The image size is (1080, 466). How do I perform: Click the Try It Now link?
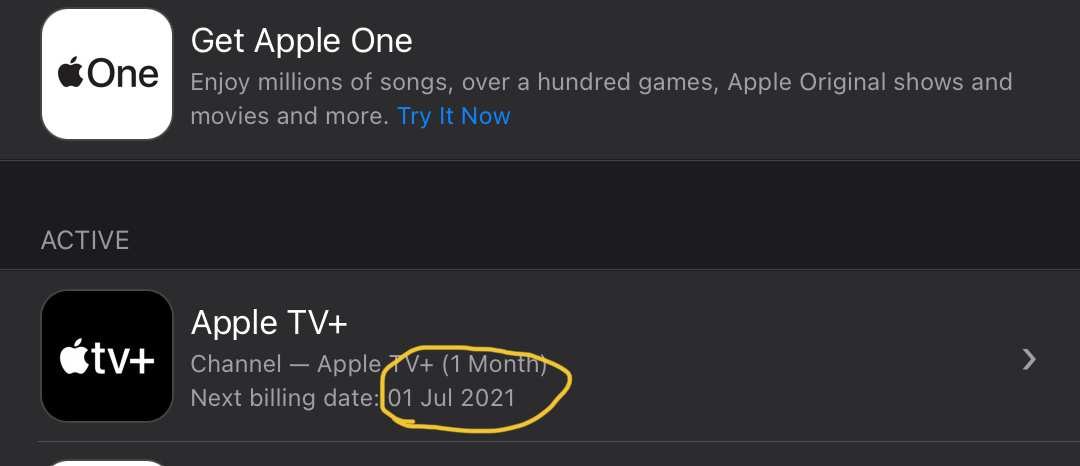pyautogui.click(x=454, y=116)
